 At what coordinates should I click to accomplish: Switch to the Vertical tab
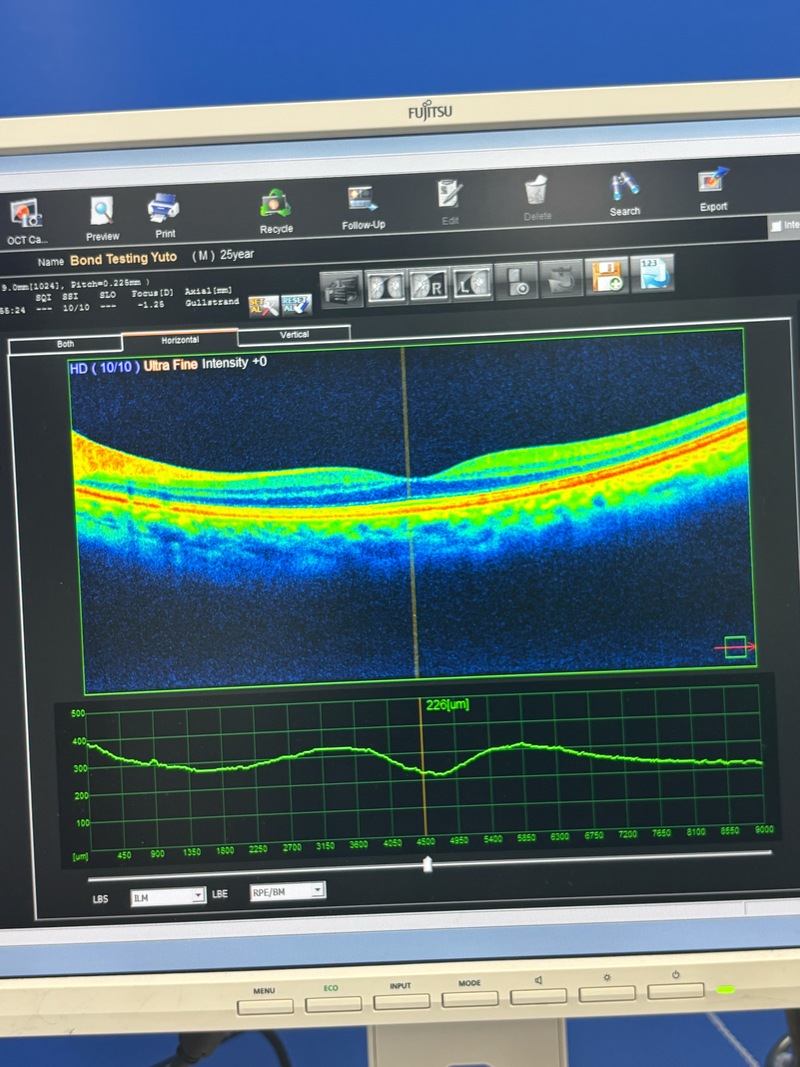[294, 334]
